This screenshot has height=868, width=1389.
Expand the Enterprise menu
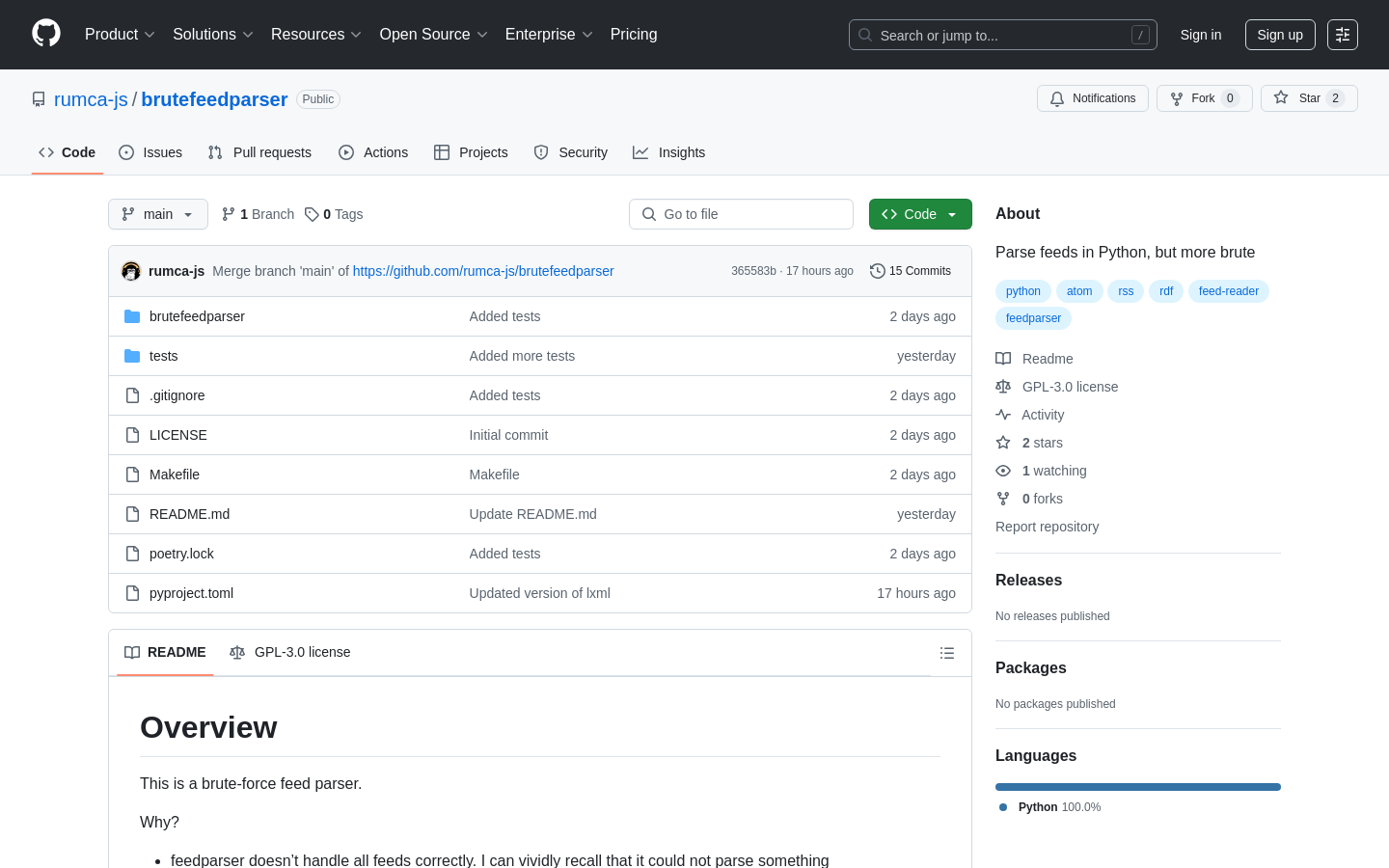tap(549, 35)
